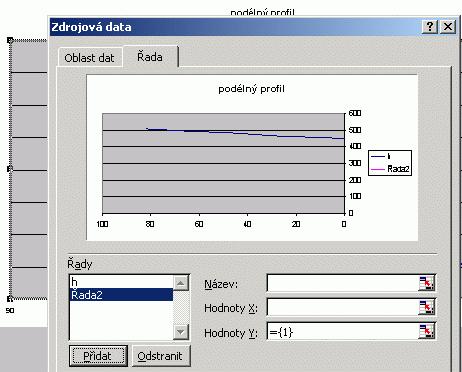Screen dimensions: 462x372
Task: Click the Hodnoty Y field containing ={1}
Action: tap(343, 331)
